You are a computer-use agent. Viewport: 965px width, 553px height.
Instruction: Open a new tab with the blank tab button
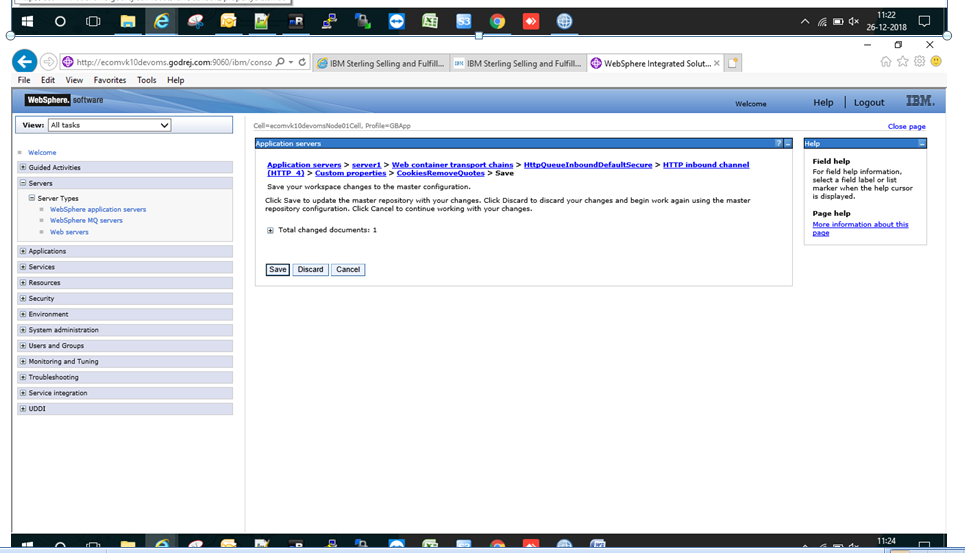point(732,63)
